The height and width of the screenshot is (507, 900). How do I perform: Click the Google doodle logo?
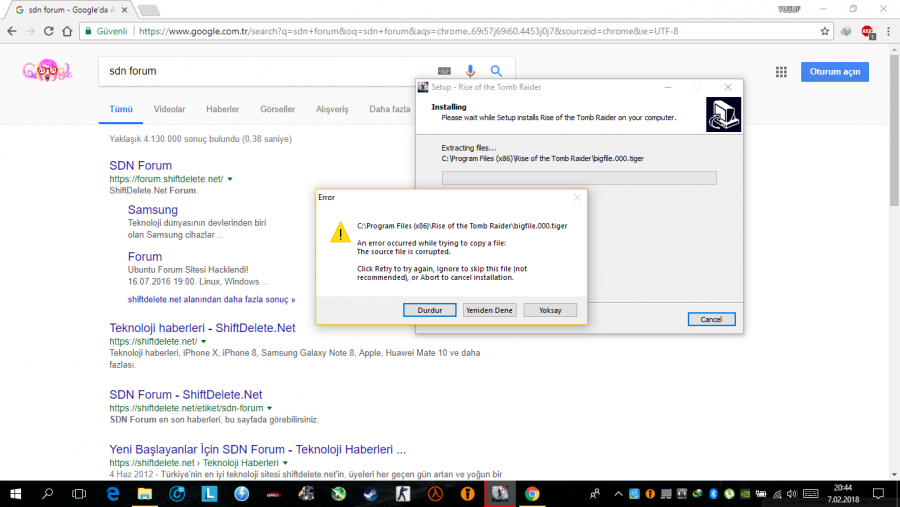point(48,71)
